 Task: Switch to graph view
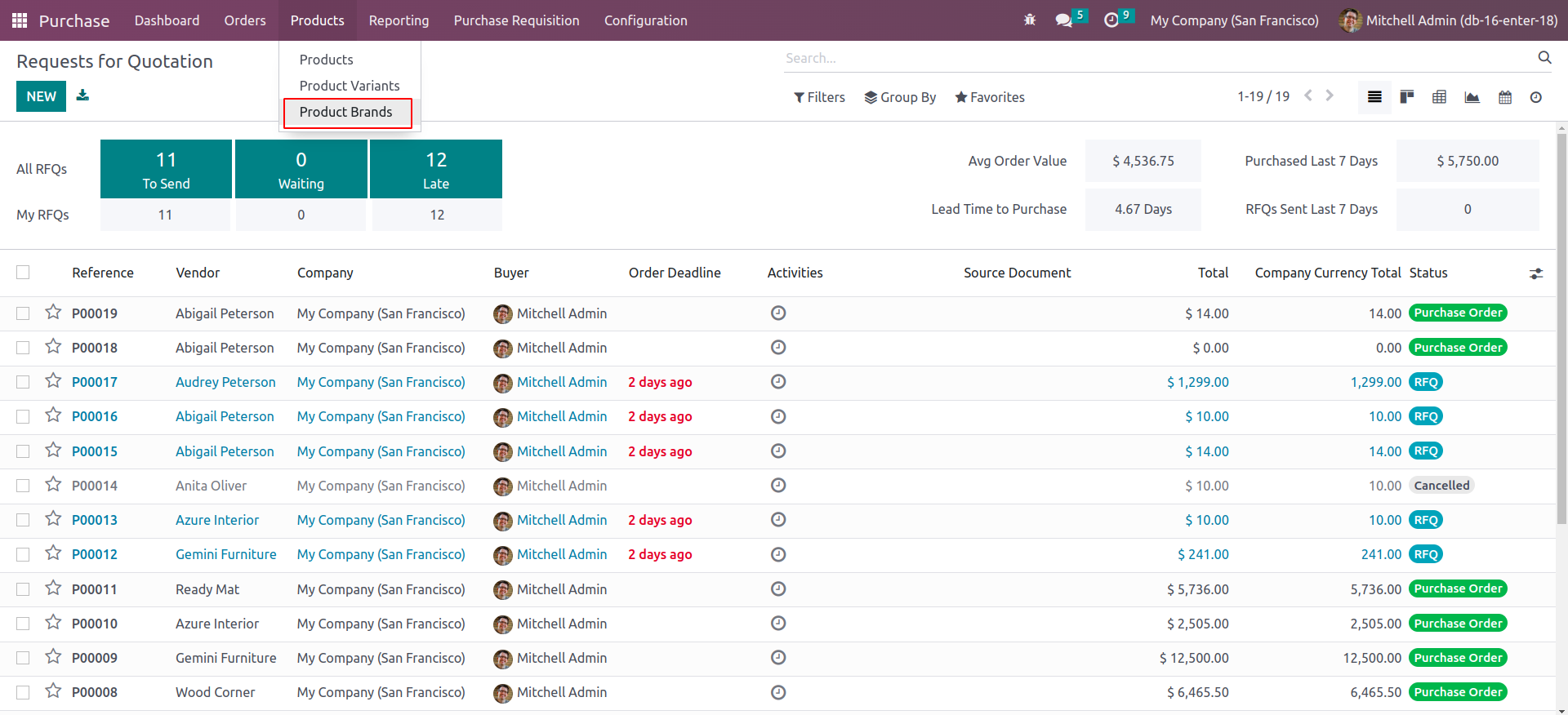pyautogui.click(x=1472, y=97)
